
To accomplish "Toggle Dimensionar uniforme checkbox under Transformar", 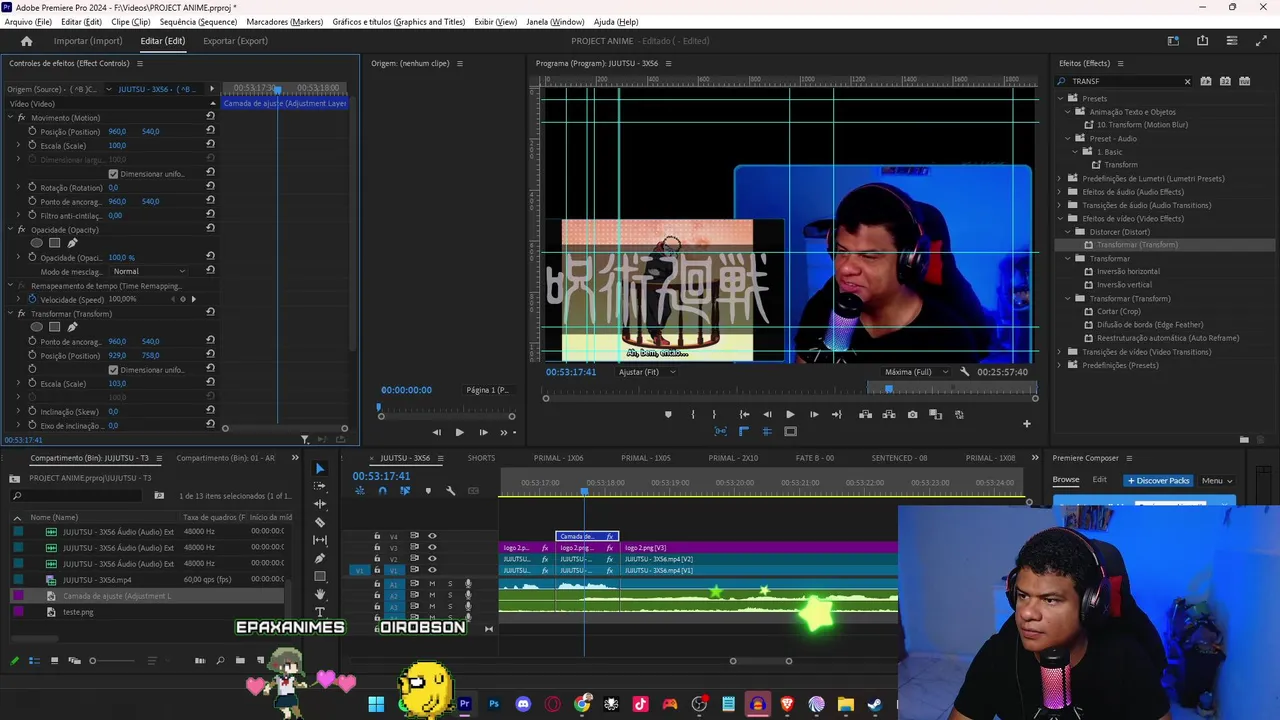I will [113, 370].
